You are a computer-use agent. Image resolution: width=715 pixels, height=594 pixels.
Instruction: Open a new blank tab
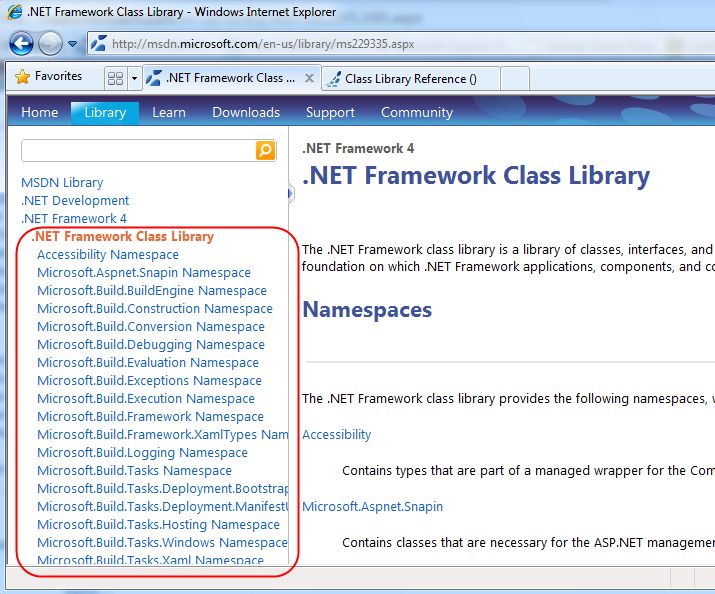515,79
